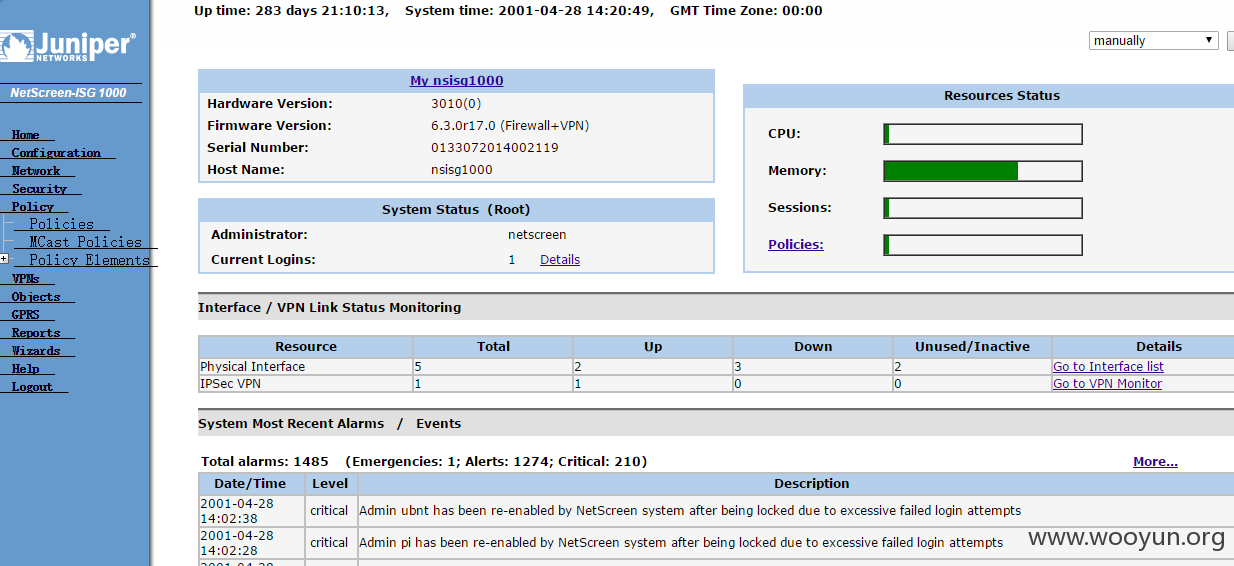1234x566 pixels.
Task: Click firmware version 6.3.0r17.0 text
Action: point(510,126)
